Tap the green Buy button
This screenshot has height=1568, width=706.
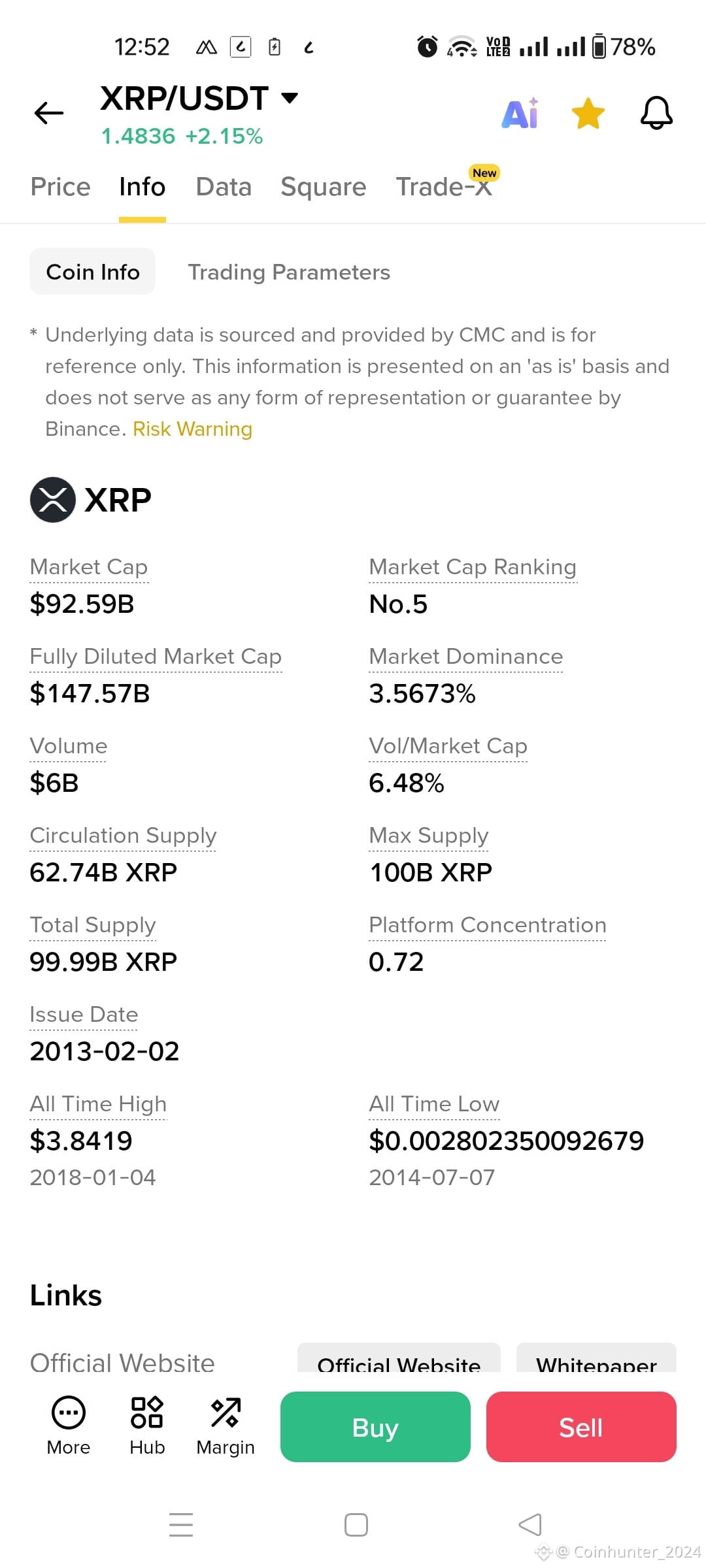(375, 1427)
